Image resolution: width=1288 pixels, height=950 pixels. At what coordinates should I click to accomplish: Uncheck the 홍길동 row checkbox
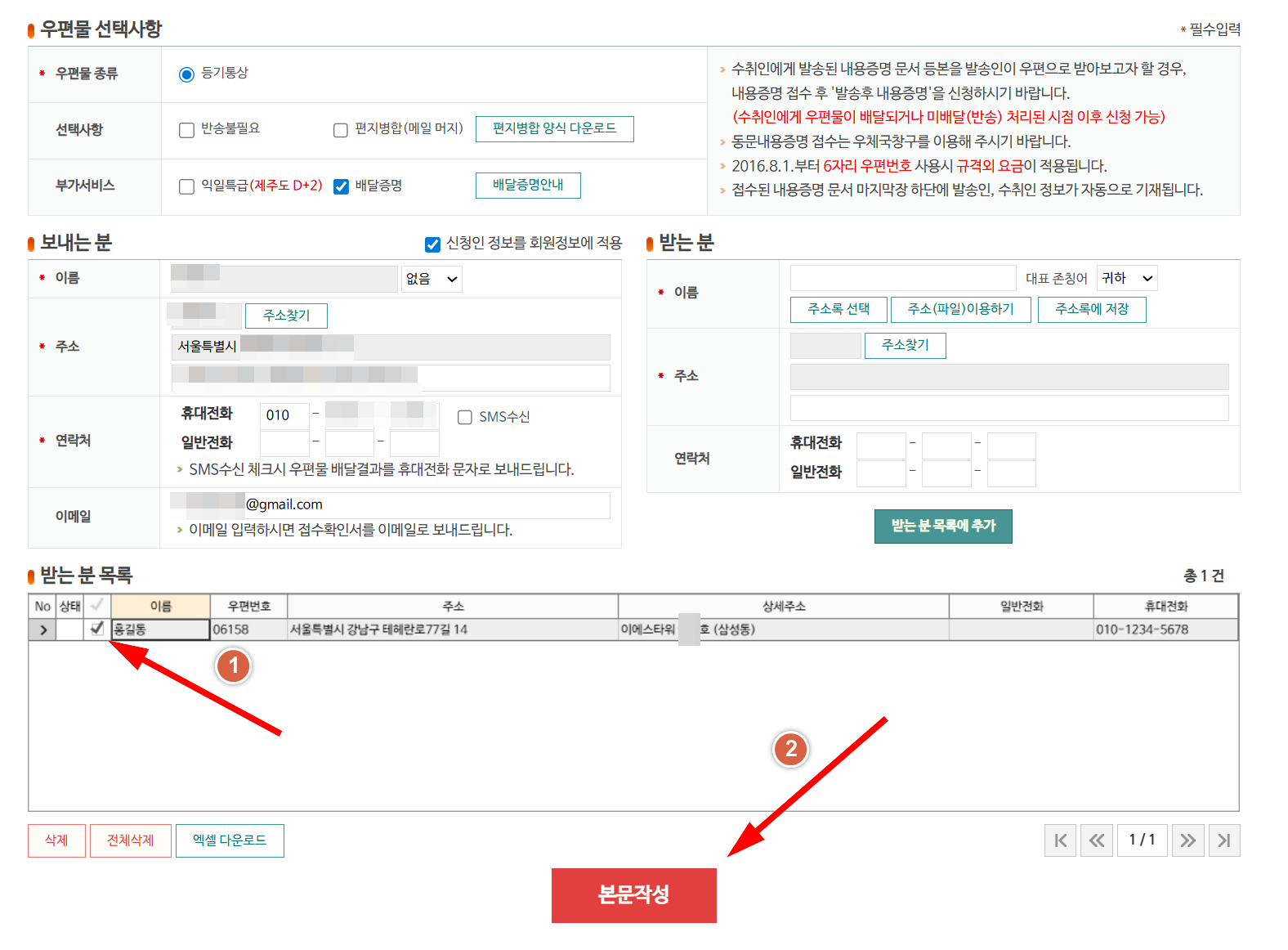coord(97,628)
